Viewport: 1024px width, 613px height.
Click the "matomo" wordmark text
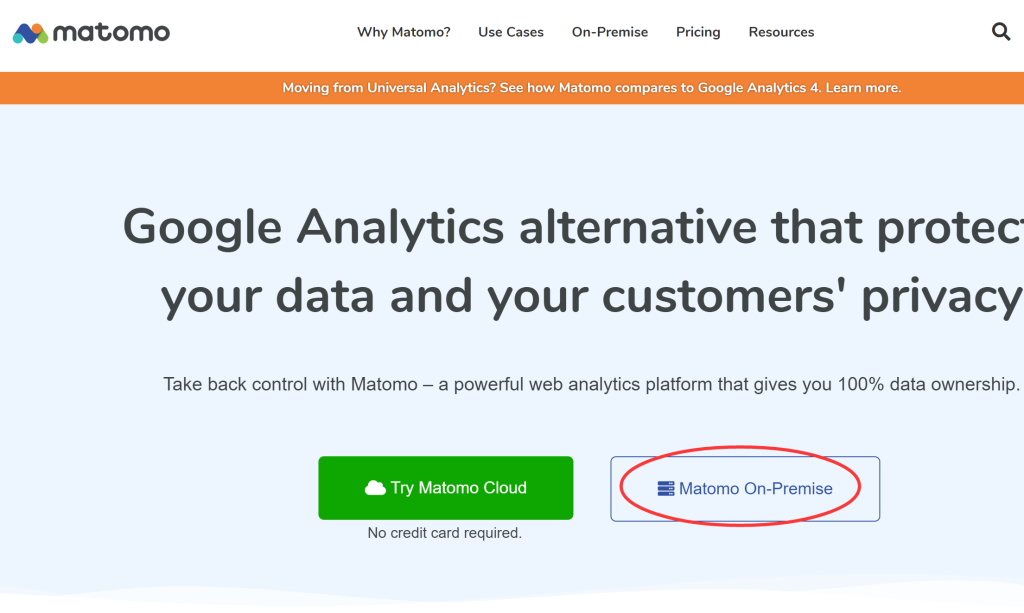[x=111, y=33]
